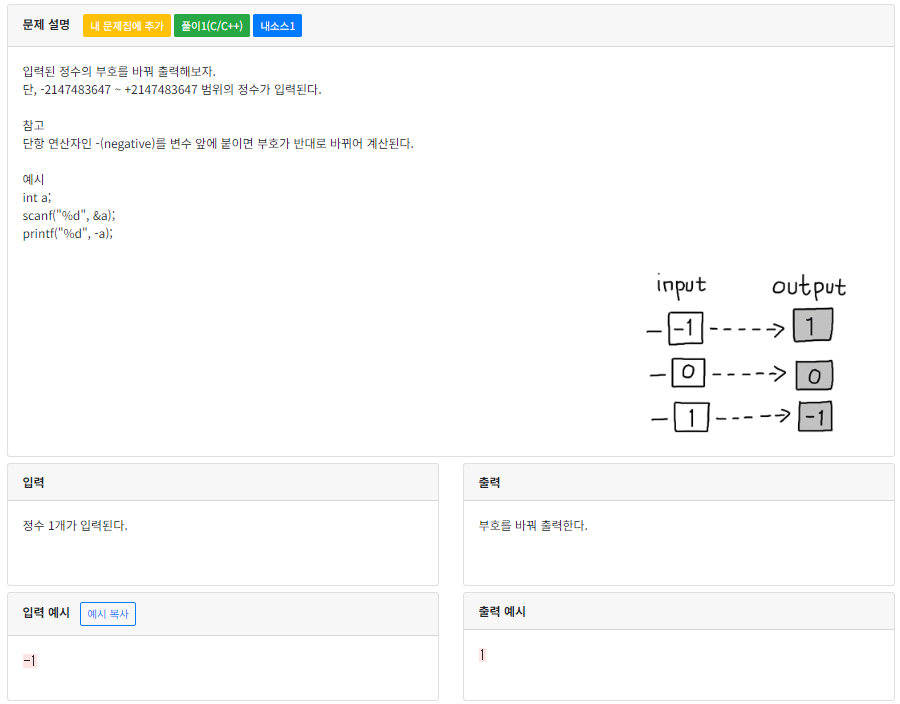
Task: Click the scanf("%d", &a); code line
Action: coord(69,215)
